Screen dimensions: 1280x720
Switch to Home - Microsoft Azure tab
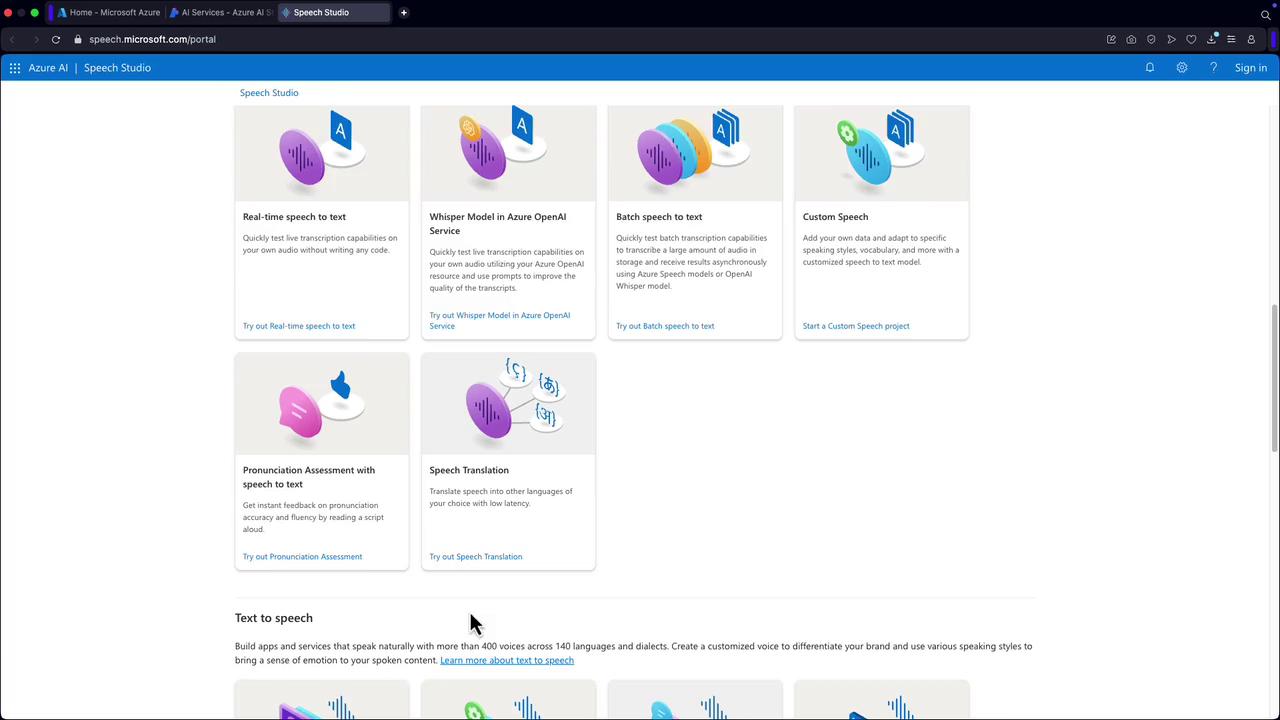click(x=109, y=13)
